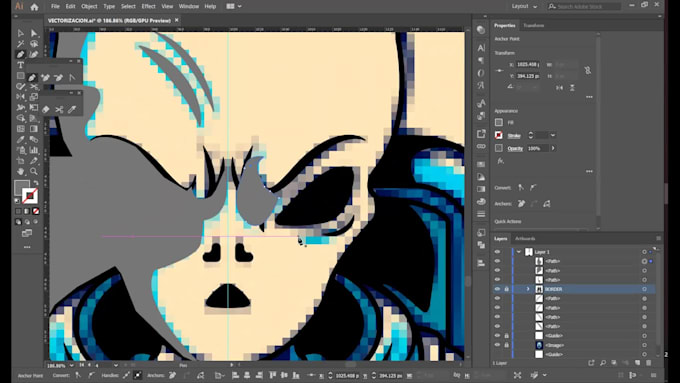Viewport: 680px width, 383px height.
Task: Click the fx effects button
Action: 500,161
